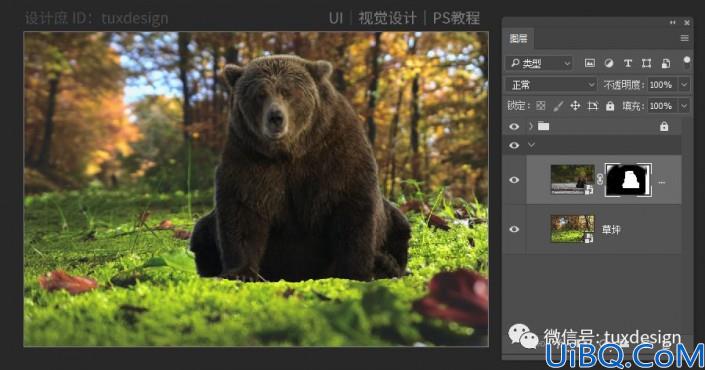Viewport: 705px width, 370px height.
Task: Collapse the expanded group chevron
Action: [531, 145]
